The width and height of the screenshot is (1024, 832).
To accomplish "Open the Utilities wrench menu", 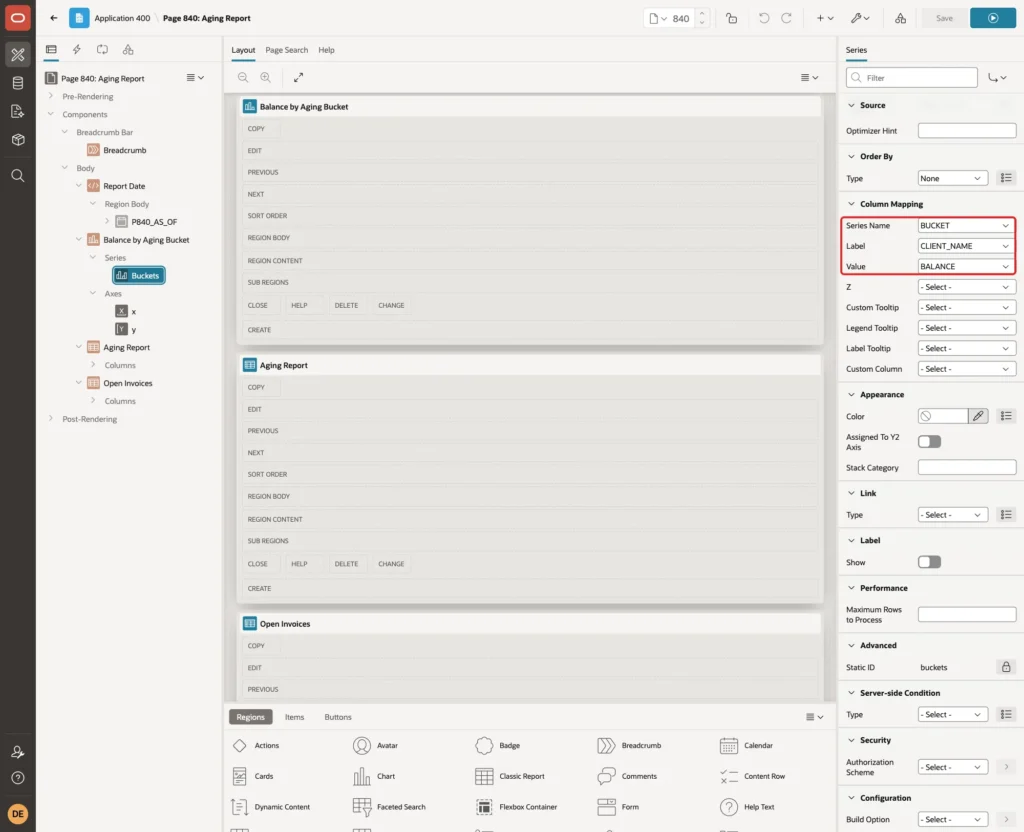I will 860,18.
